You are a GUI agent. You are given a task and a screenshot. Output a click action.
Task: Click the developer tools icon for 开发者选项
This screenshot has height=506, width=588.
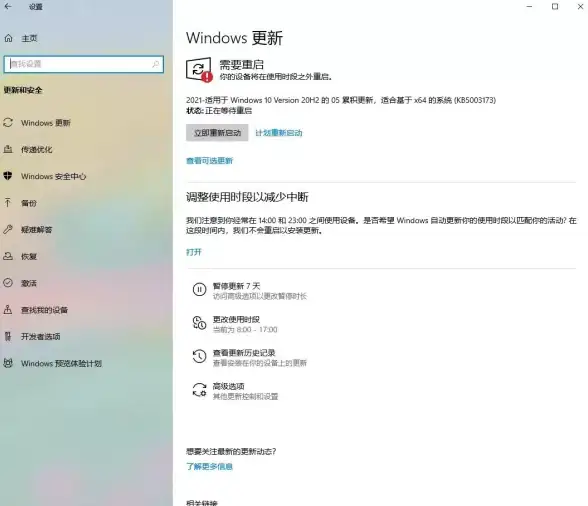click(x=8, y=336)
